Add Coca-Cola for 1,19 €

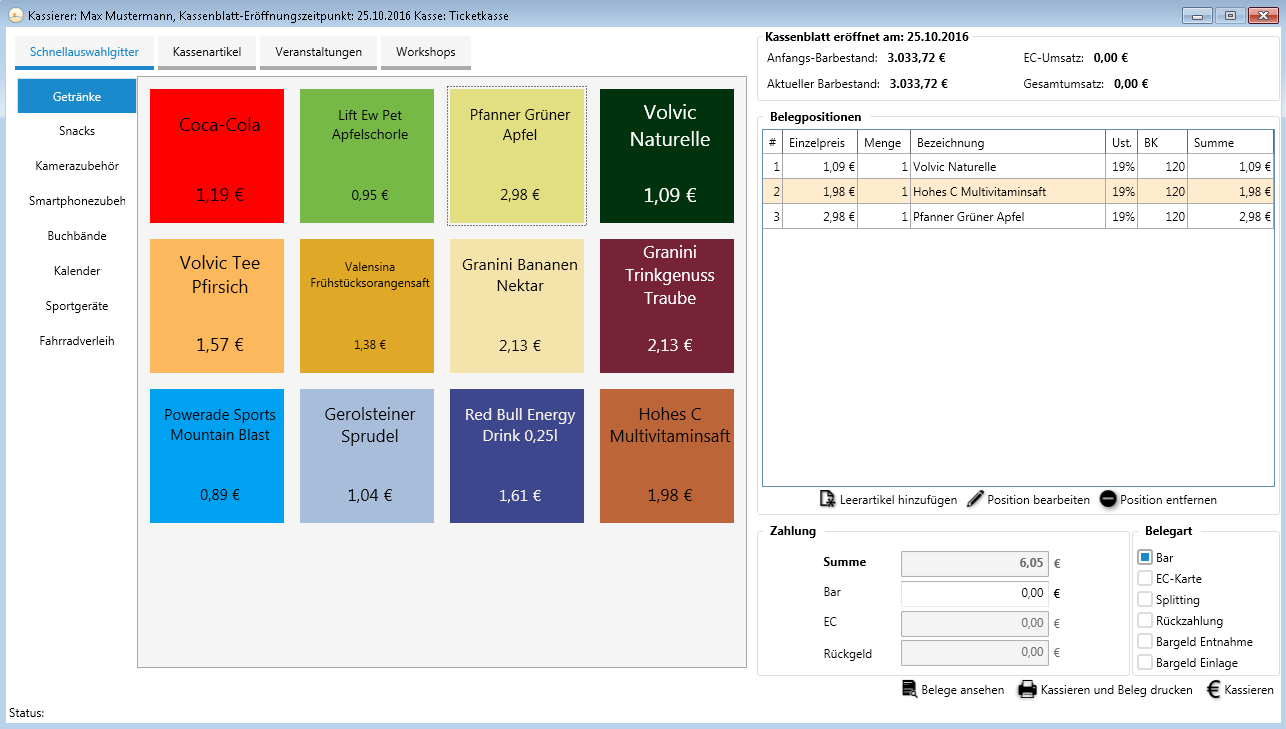(217, 156)
